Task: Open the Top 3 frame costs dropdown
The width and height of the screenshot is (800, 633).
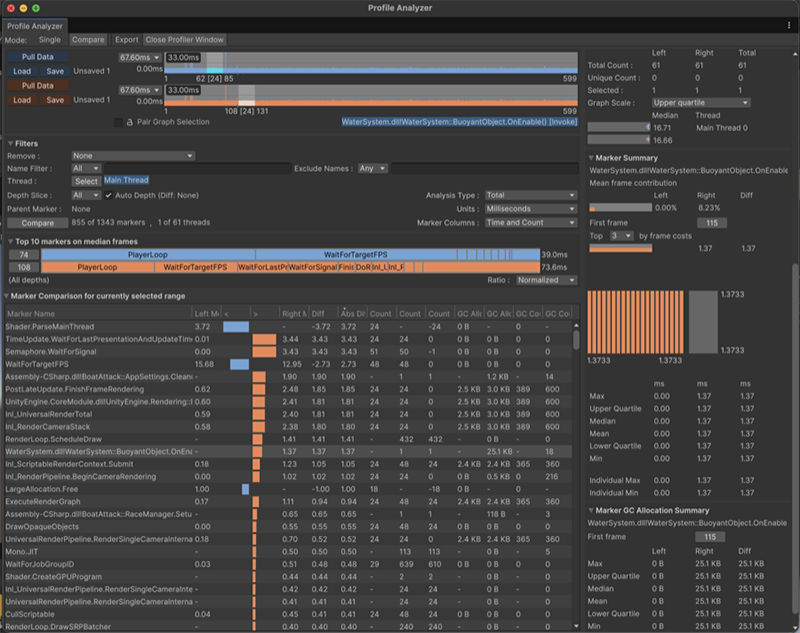Action: click(x=621, y=236)
